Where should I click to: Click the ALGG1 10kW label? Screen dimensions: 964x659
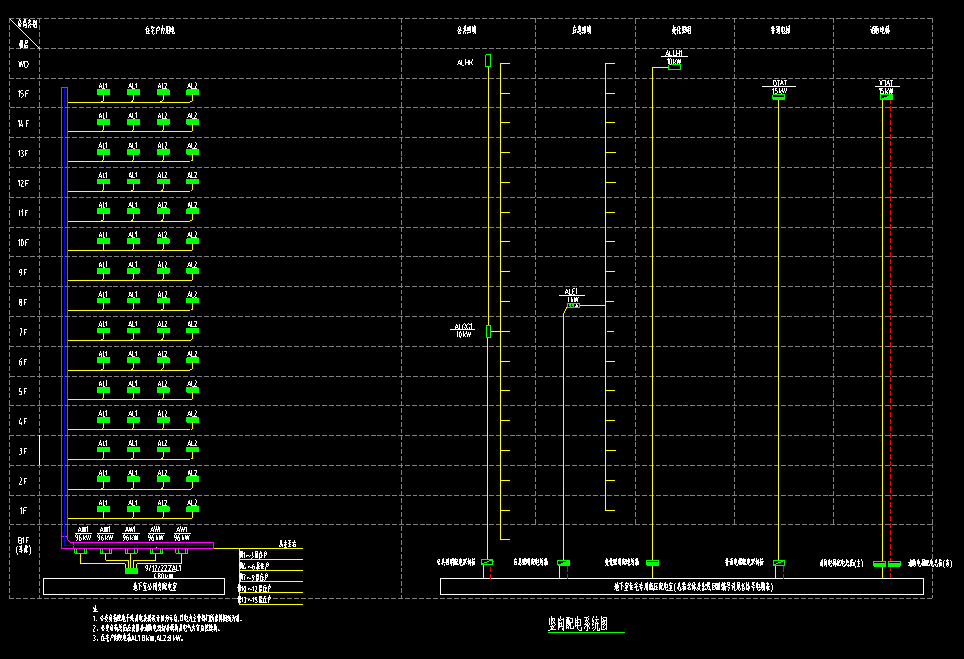tap(464, 331)
